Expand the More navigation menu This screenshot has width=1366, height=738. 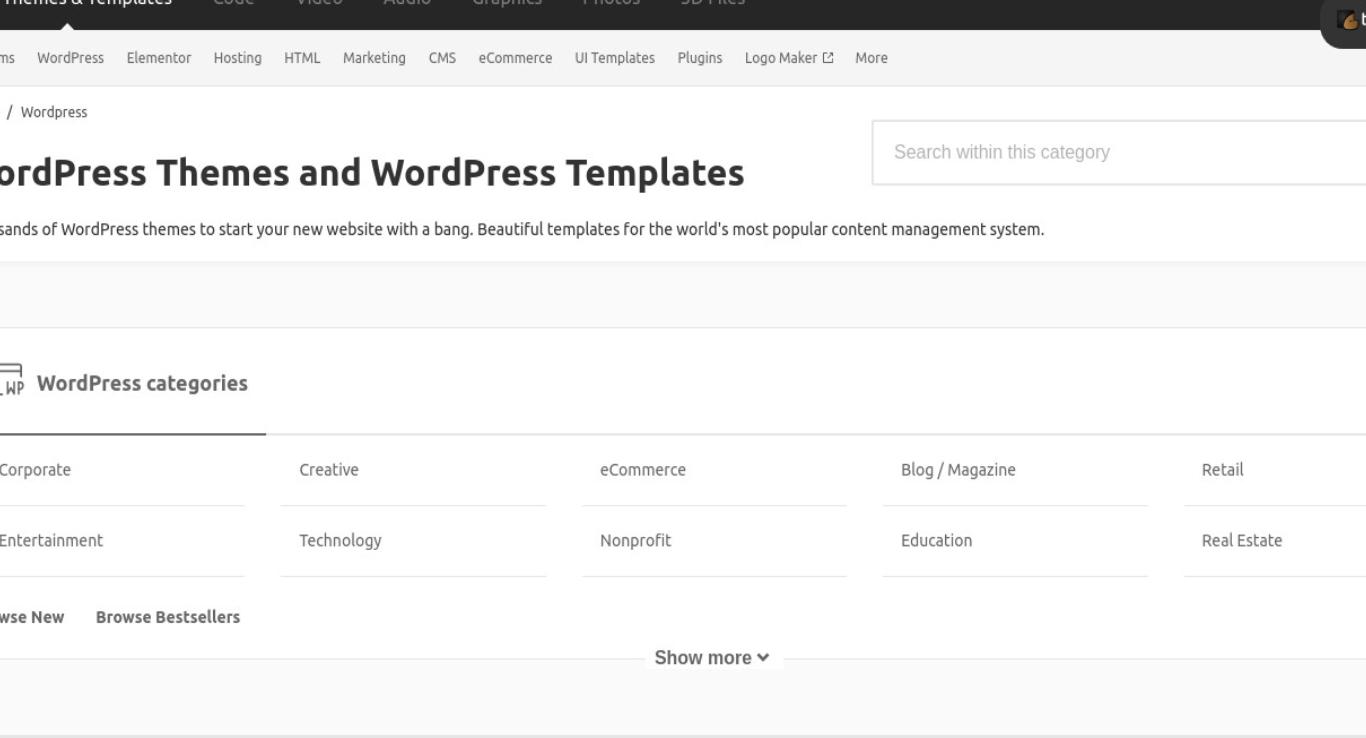click(x=871, y=58)
